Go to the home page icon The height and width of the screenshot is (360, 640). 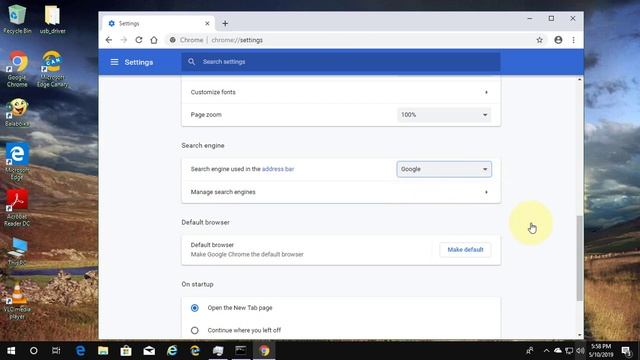(154, 40)
